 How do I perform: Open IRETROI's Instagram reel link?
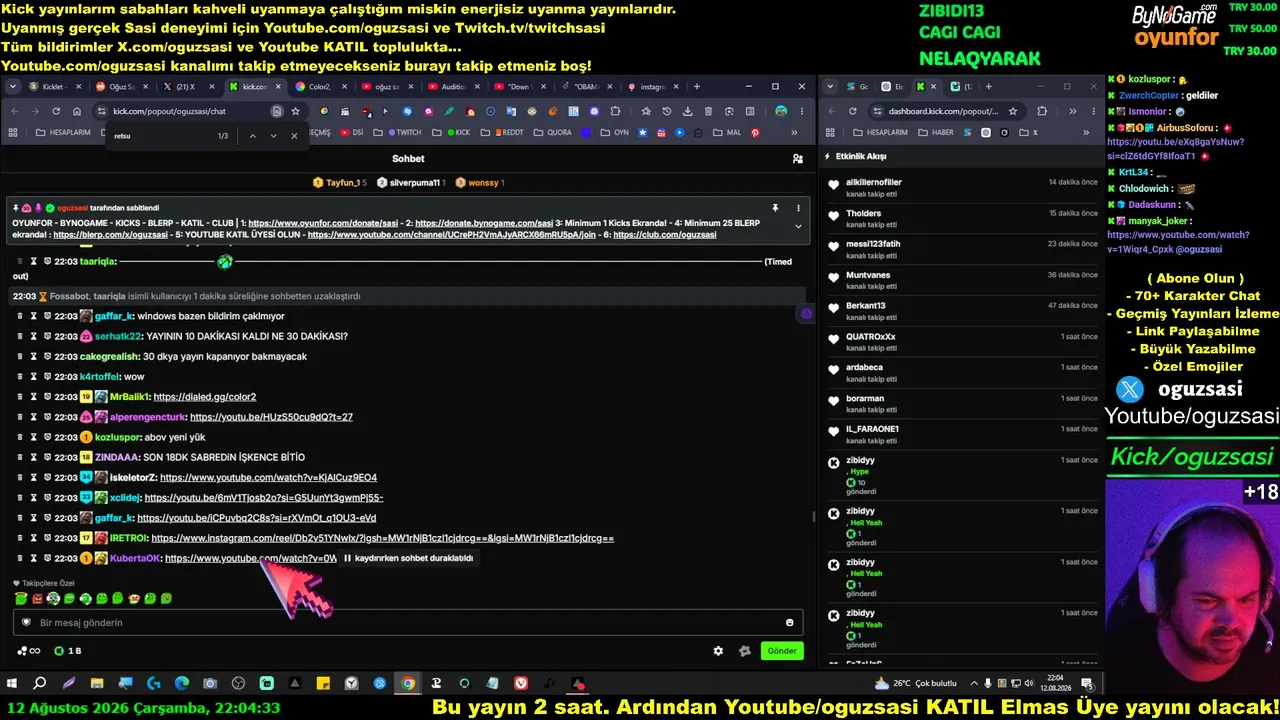(x=383, y=538)
